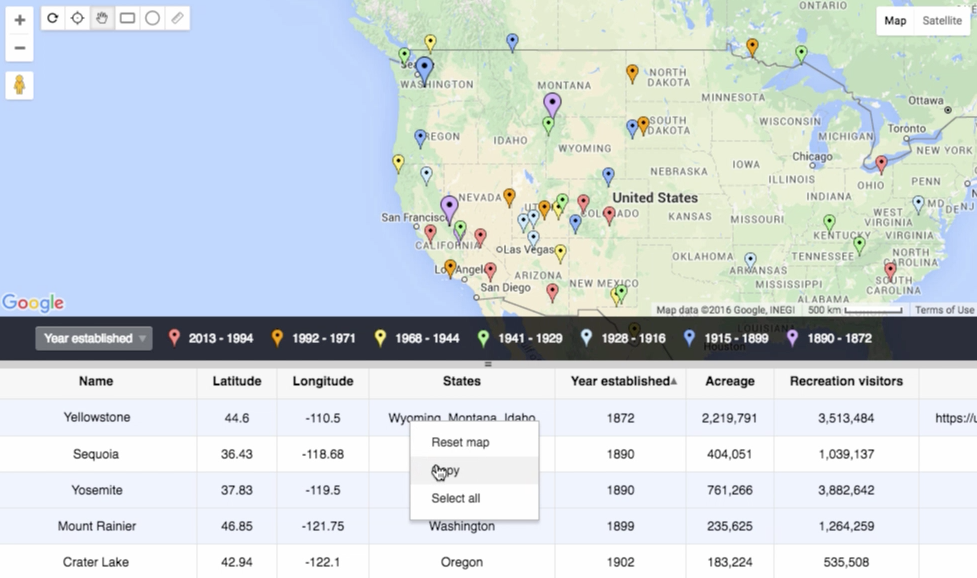Click the yellow pin near Las Vegas
This screenshot has height=578, width=977.
tap(560, 252)
